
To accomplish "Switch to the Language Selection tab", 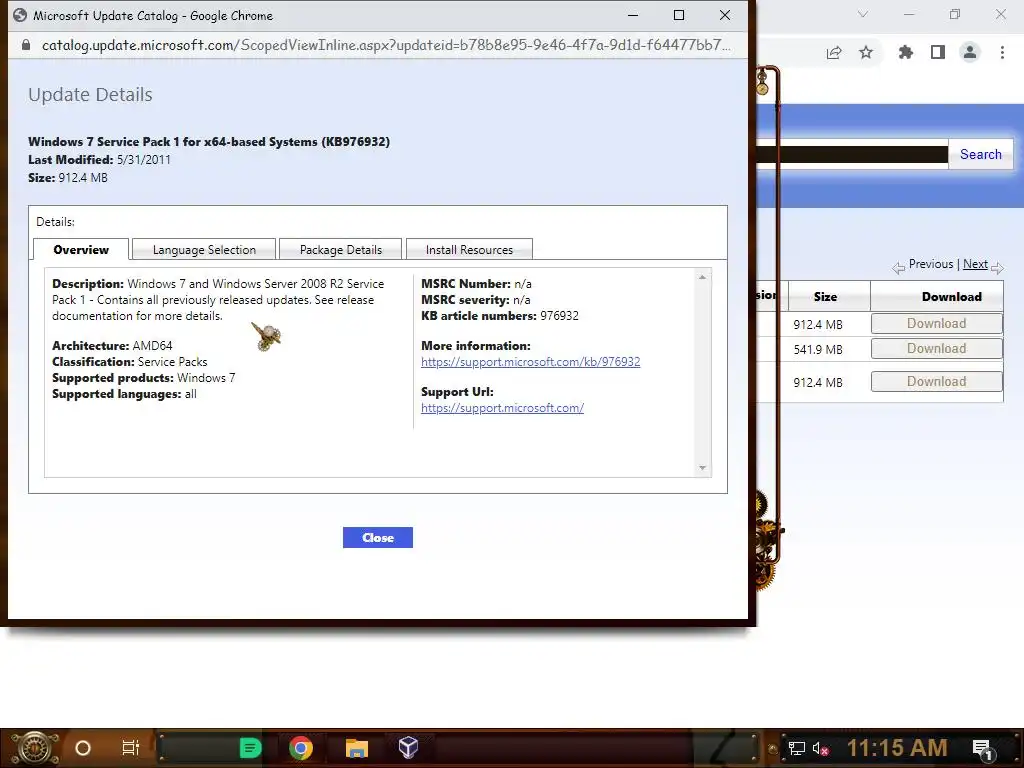I will [x=204, y=249].
